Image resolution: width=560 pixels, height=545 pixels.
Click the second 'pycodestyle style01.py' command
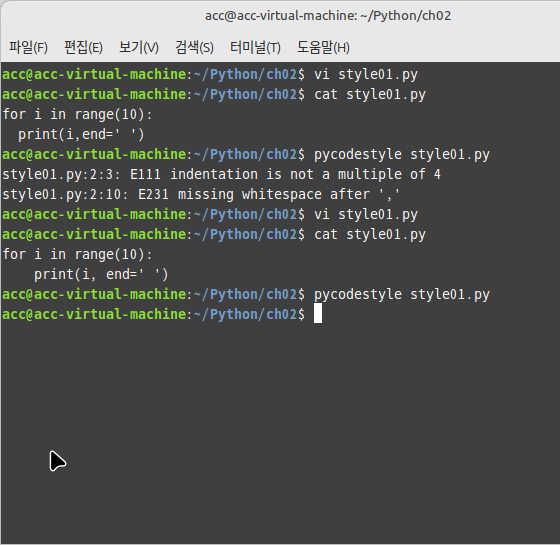click(402, 294)
